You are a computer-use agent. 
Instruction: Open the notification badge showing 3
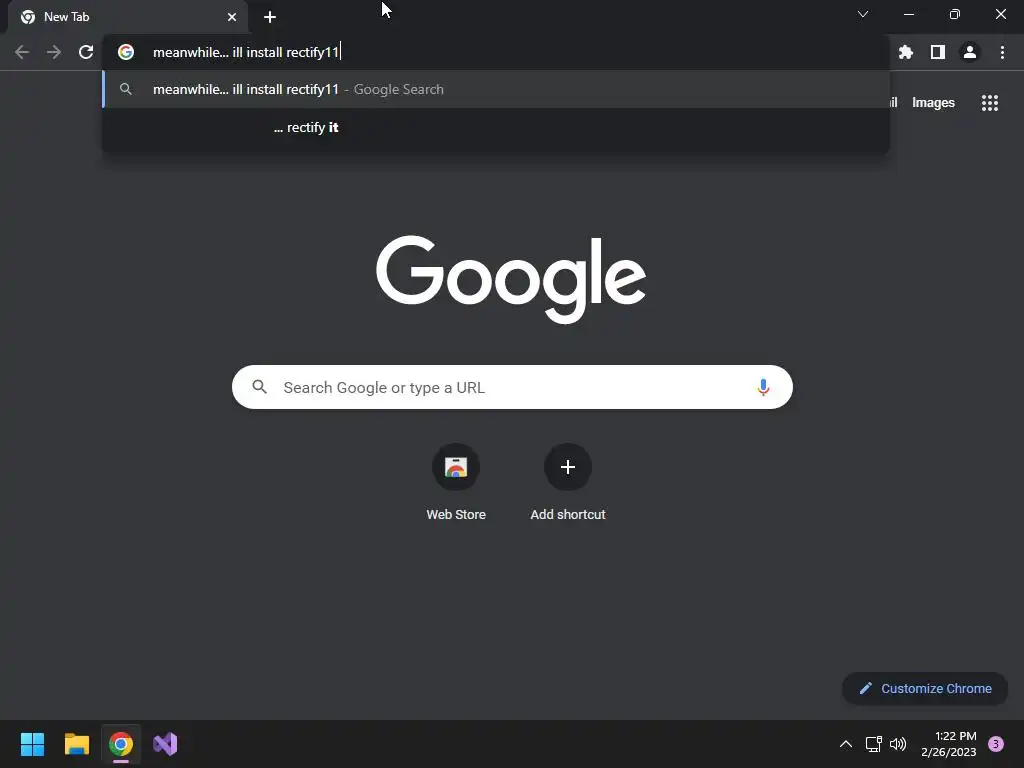click(996, 744)
